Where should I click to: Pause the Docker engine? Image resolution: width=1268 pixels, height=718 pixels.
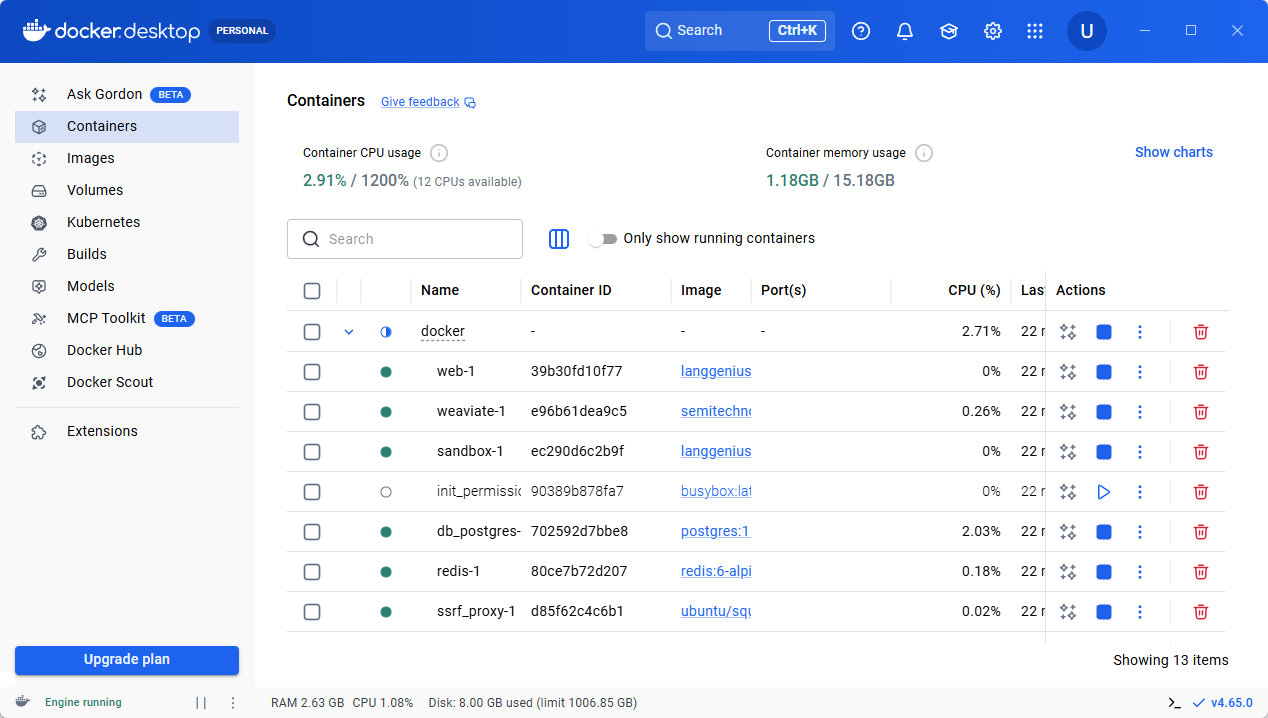click(201, 702)
